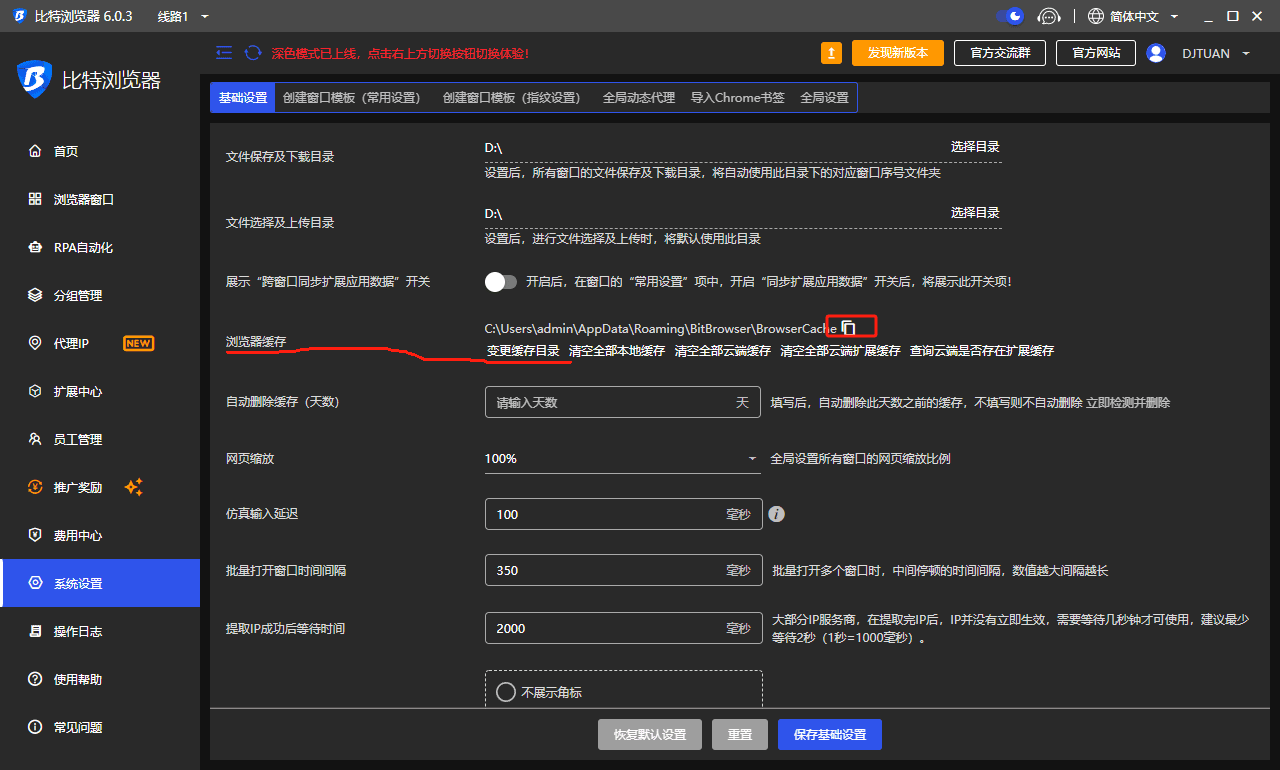Click the 提取IP成功后等待时间 input field
Image resolution: width=1280 pixels, height=770 pixels.
tap(622, 628)
